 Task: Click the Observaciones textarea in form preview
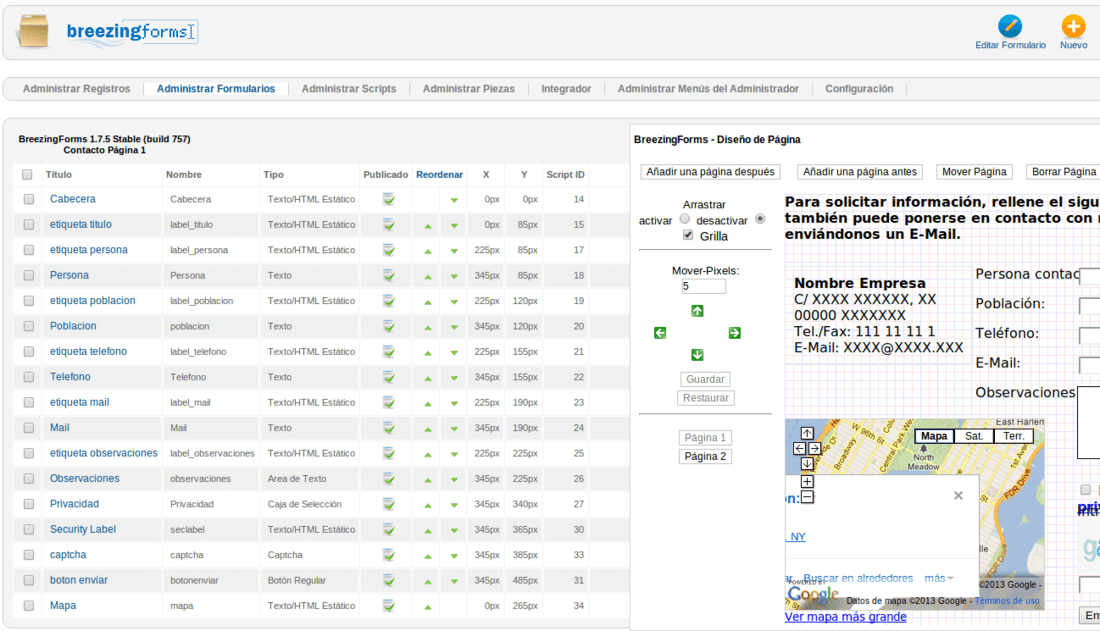pos(1088,423)
